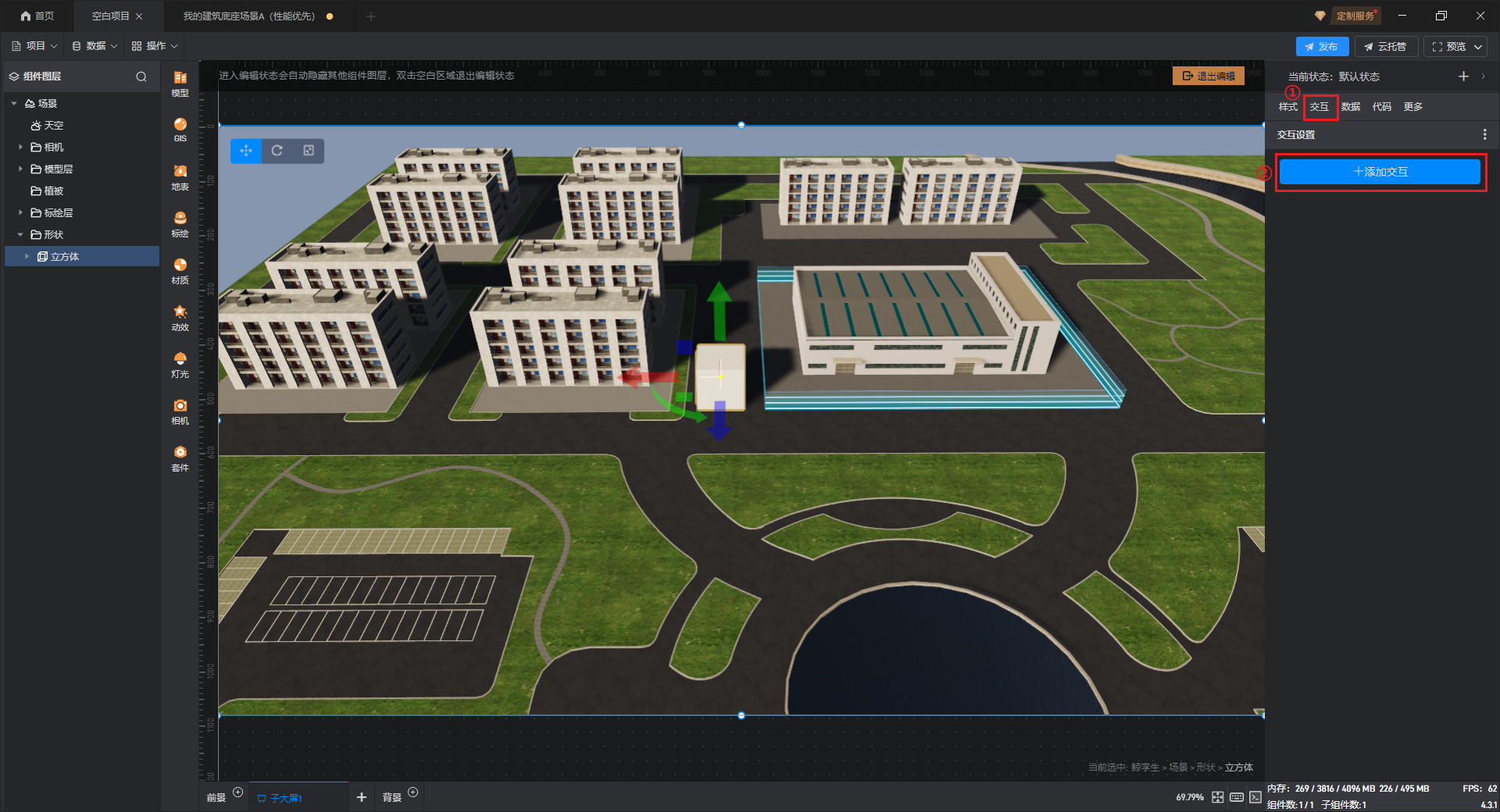This screenshot has width=1500, height=812.
Task: Select the rotate gizmo tool in viewport
Action: [277, 151]
